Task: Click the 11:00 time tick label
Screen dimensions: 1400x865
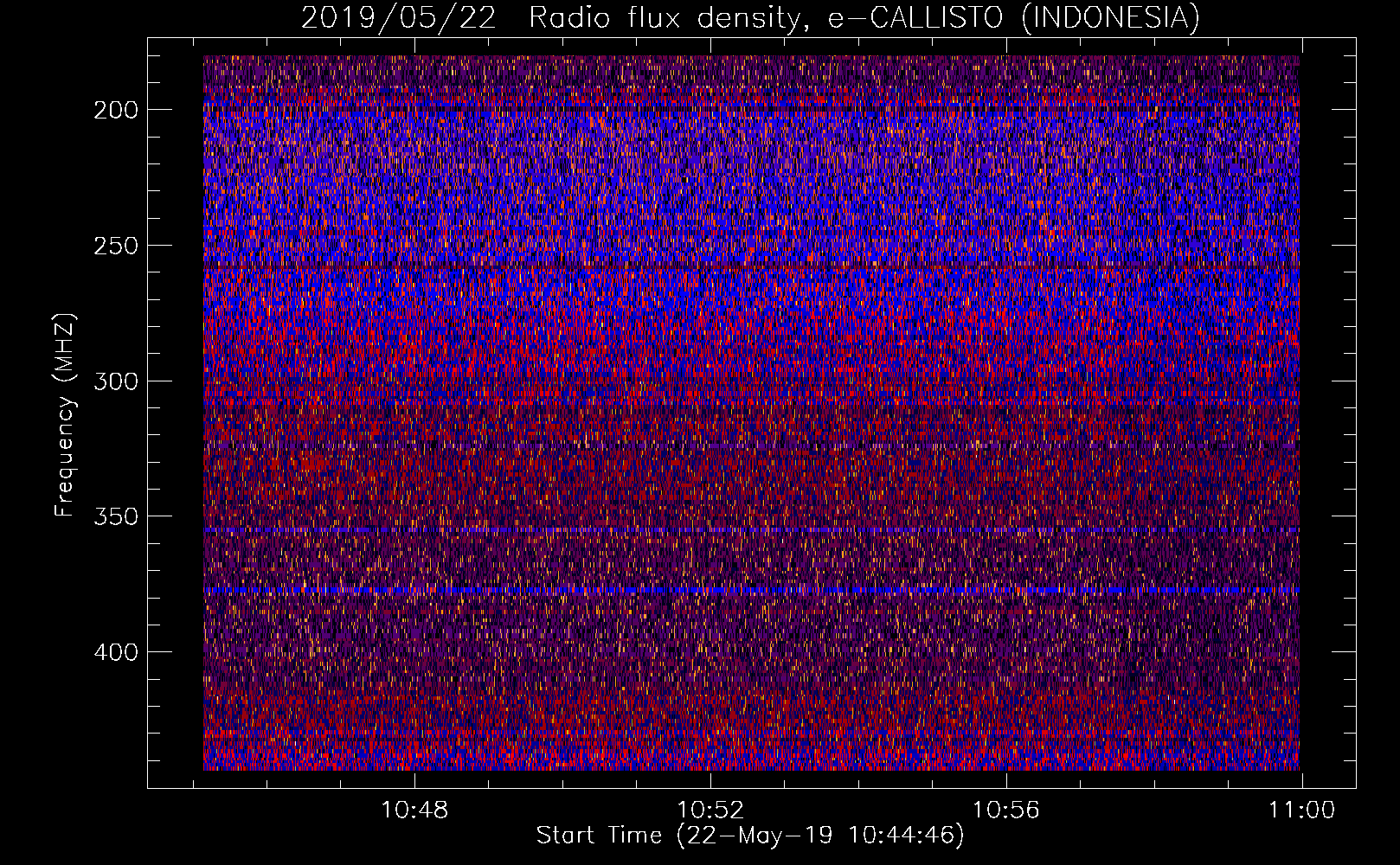Action: (x=1302, y=811)
